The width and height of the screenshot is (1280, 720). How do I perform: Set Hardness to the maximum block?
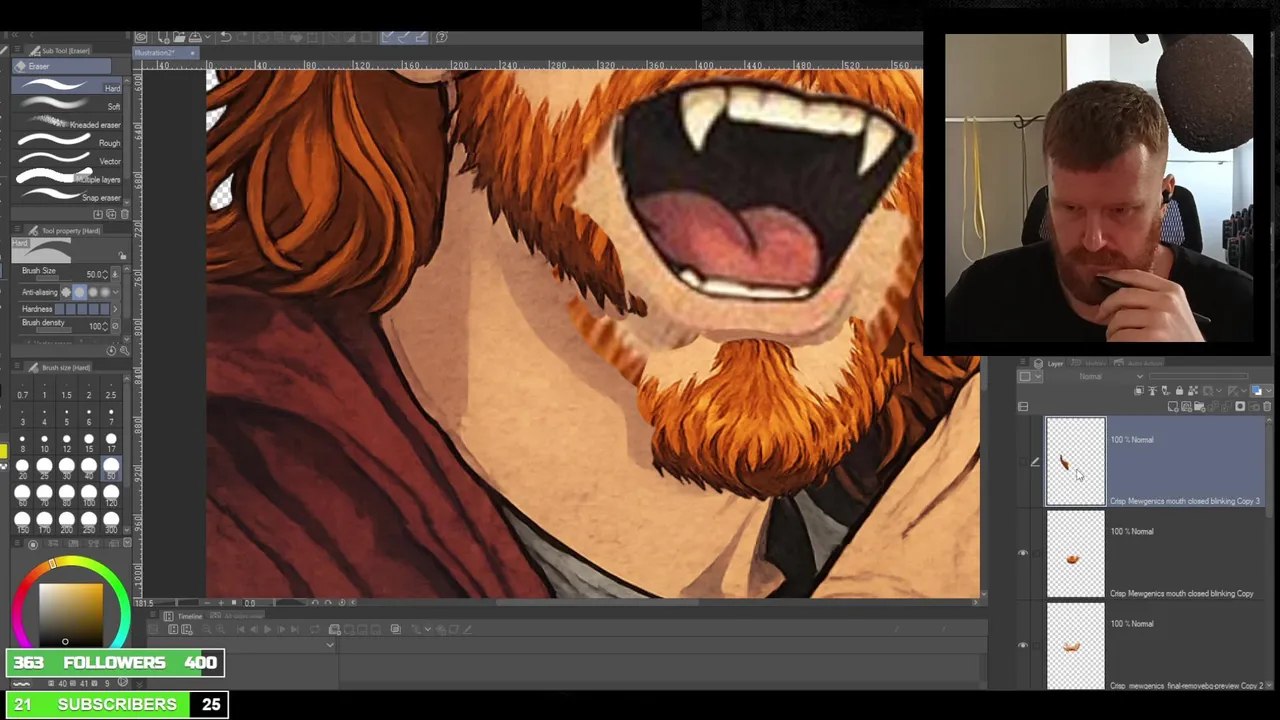[x=104, y=309]
